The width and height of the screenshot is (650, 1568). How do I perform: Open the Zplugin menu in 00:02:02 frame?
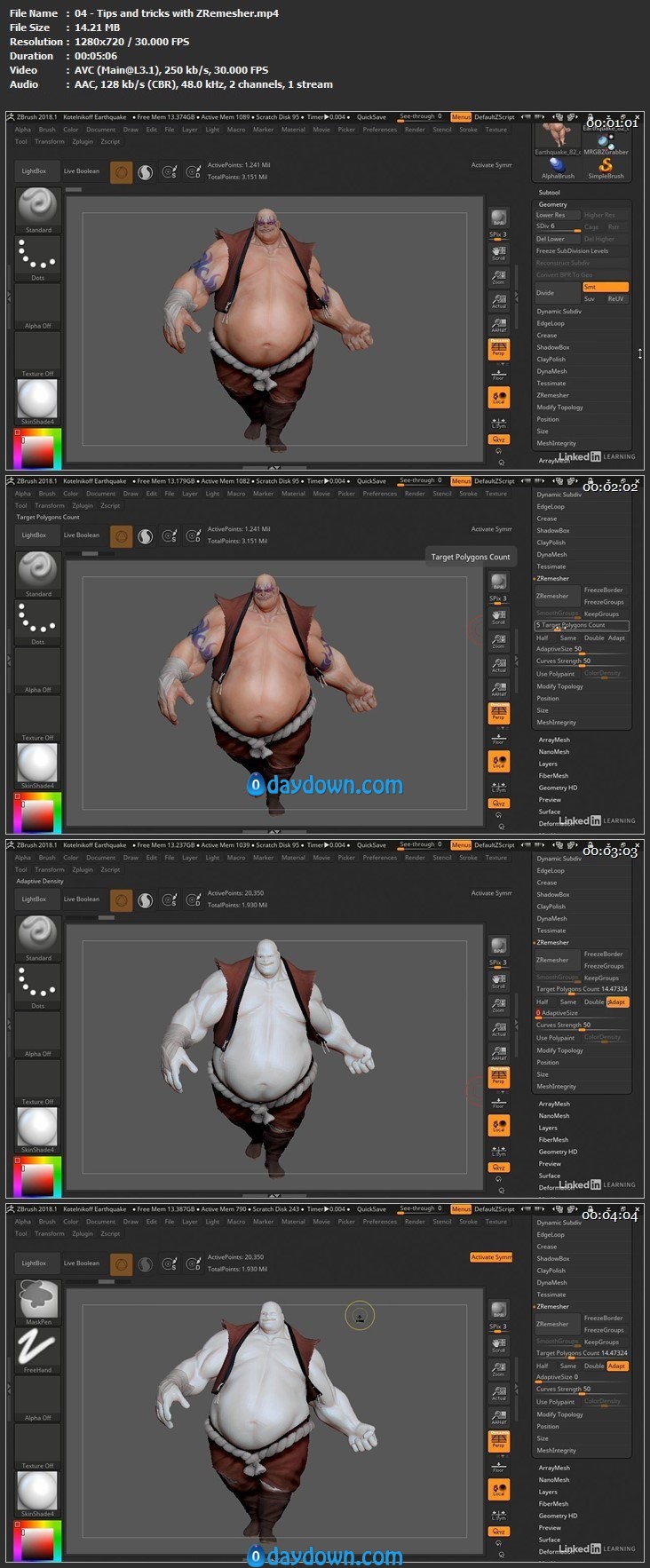(83, 506)
